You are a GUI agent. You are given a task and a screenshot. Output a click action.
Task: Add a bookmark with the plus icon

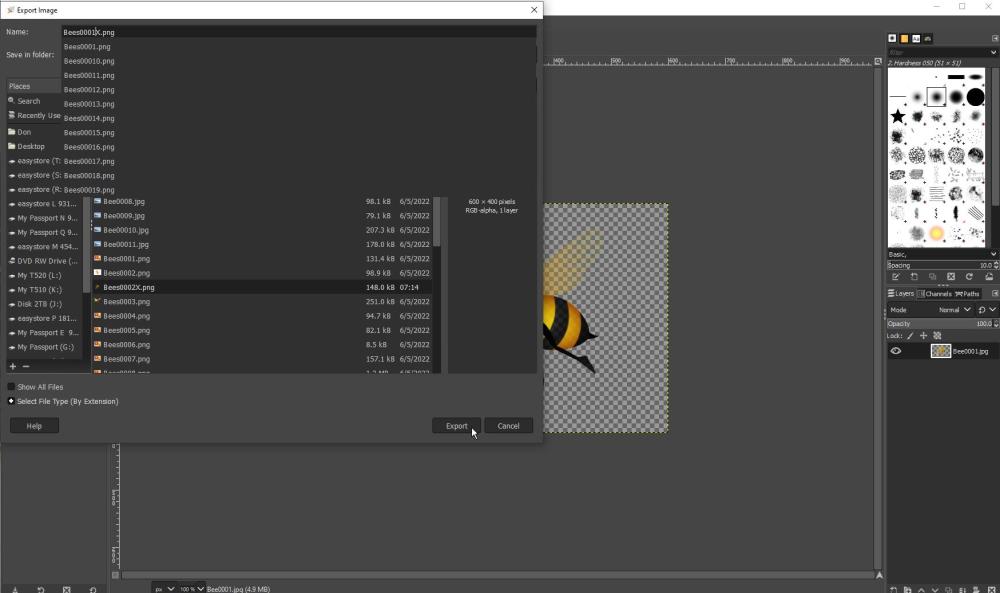(12, 366)
